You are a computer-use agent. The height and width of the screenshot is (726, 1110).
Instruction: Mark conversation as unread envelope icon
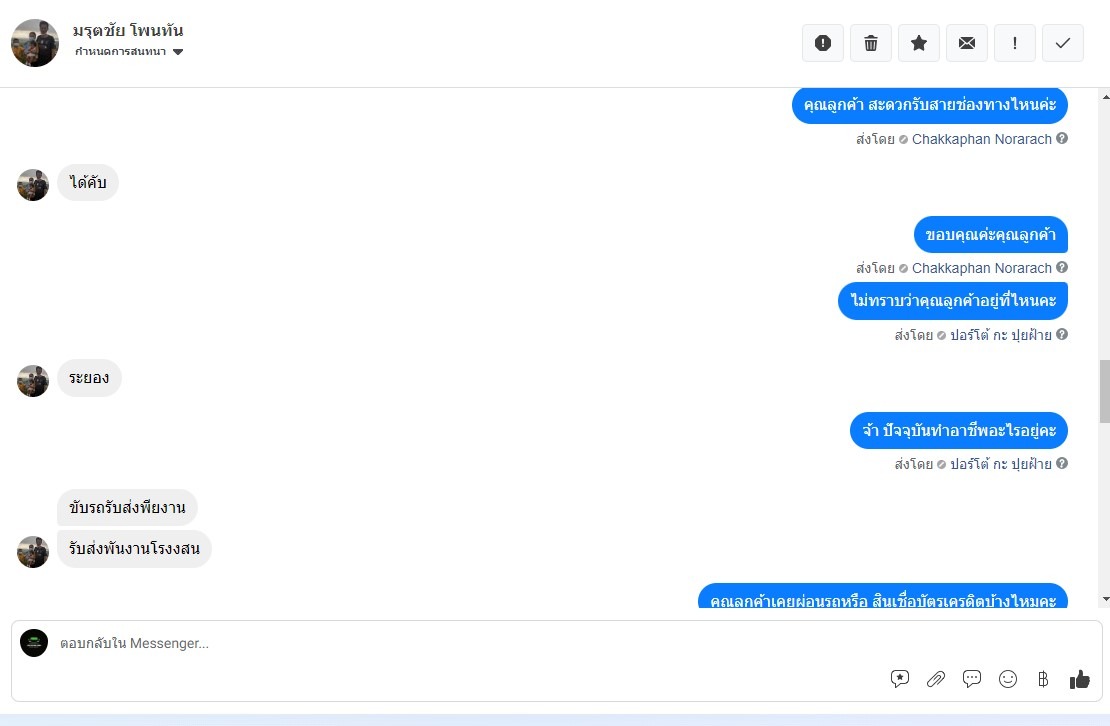[x=967, y=43]
